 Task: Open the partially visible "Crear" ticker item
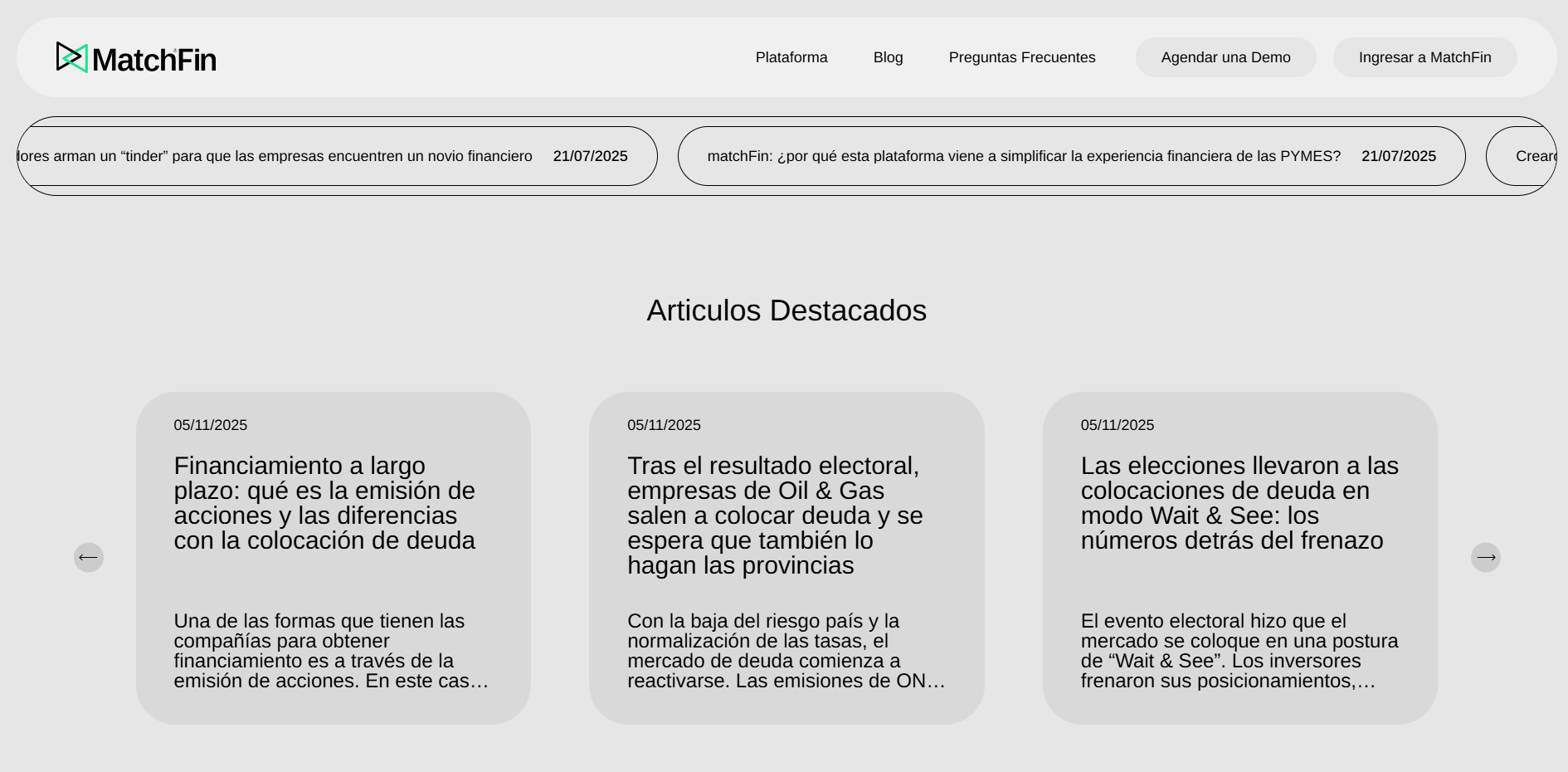(x=1522, y=156)
